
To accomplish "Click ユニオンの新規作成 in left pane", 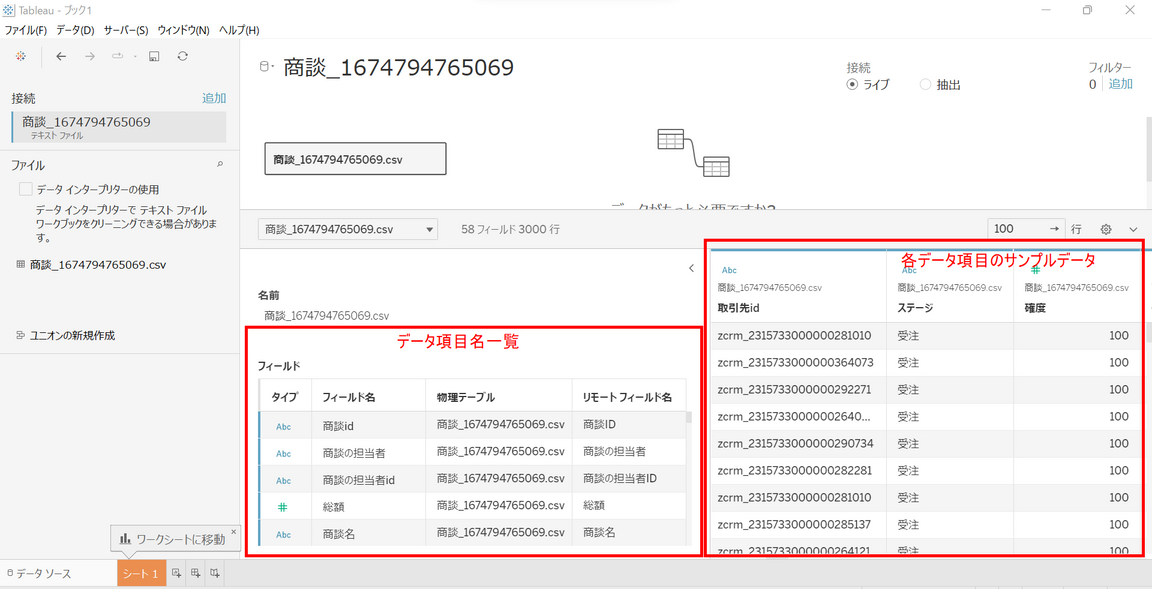I will click(x=72, y=336).
